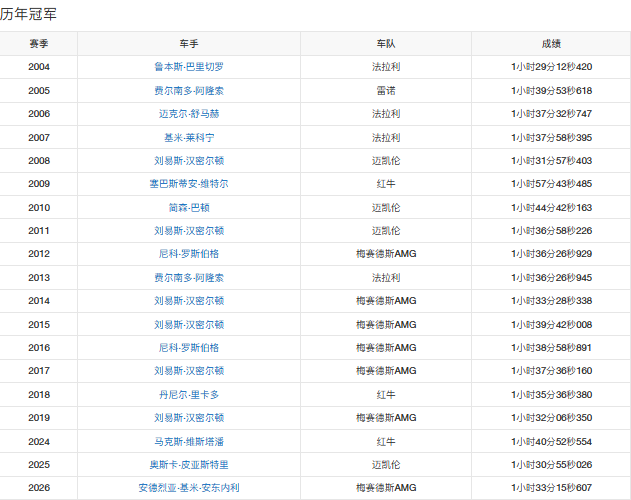
Task: Open 费尔南多·阿隆索 link in 2005 row
Action: (189, 91)
